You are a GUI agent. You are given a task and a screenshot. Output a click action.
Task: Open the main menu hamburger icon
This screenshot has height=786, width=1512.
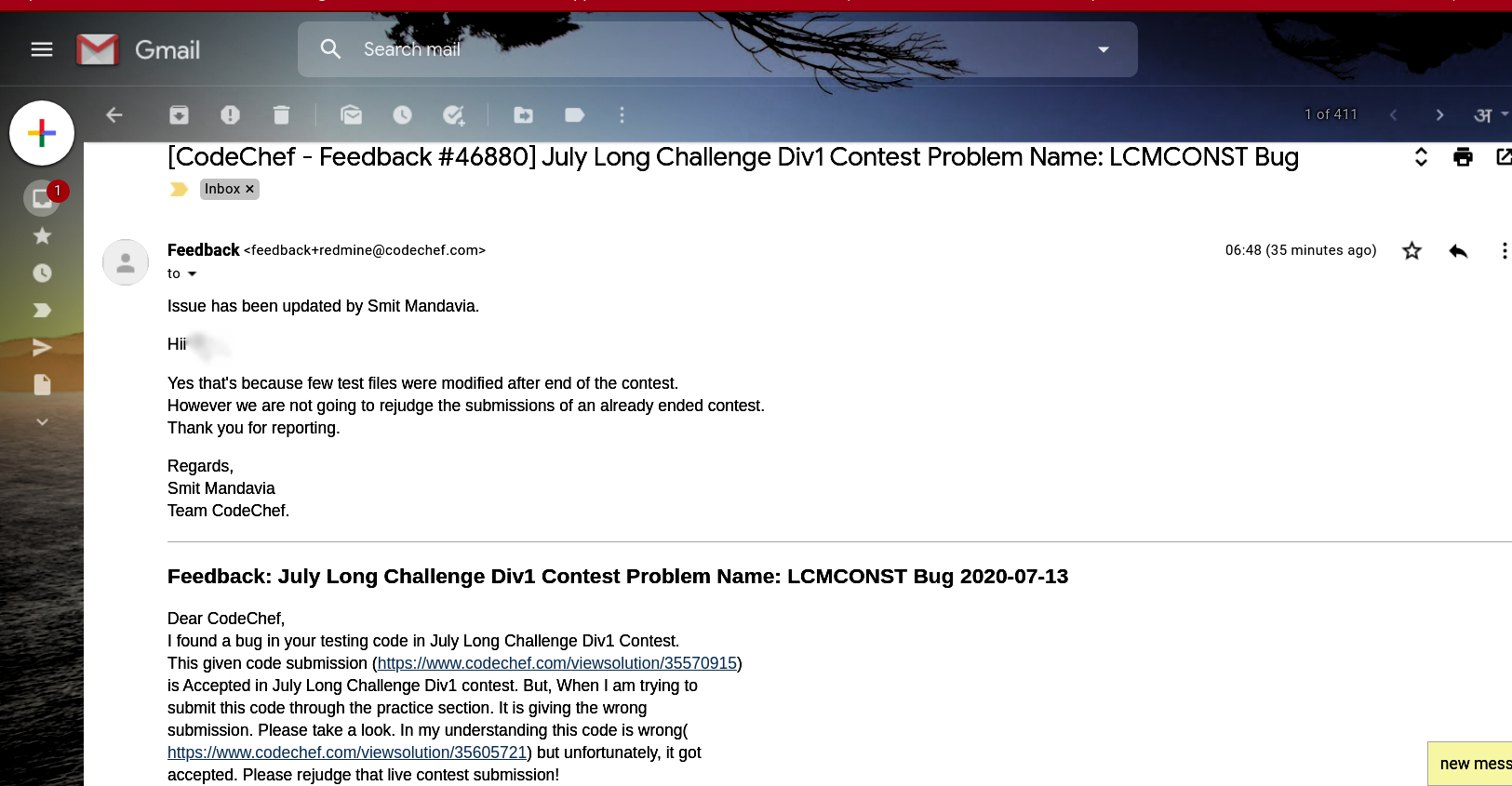42,49
